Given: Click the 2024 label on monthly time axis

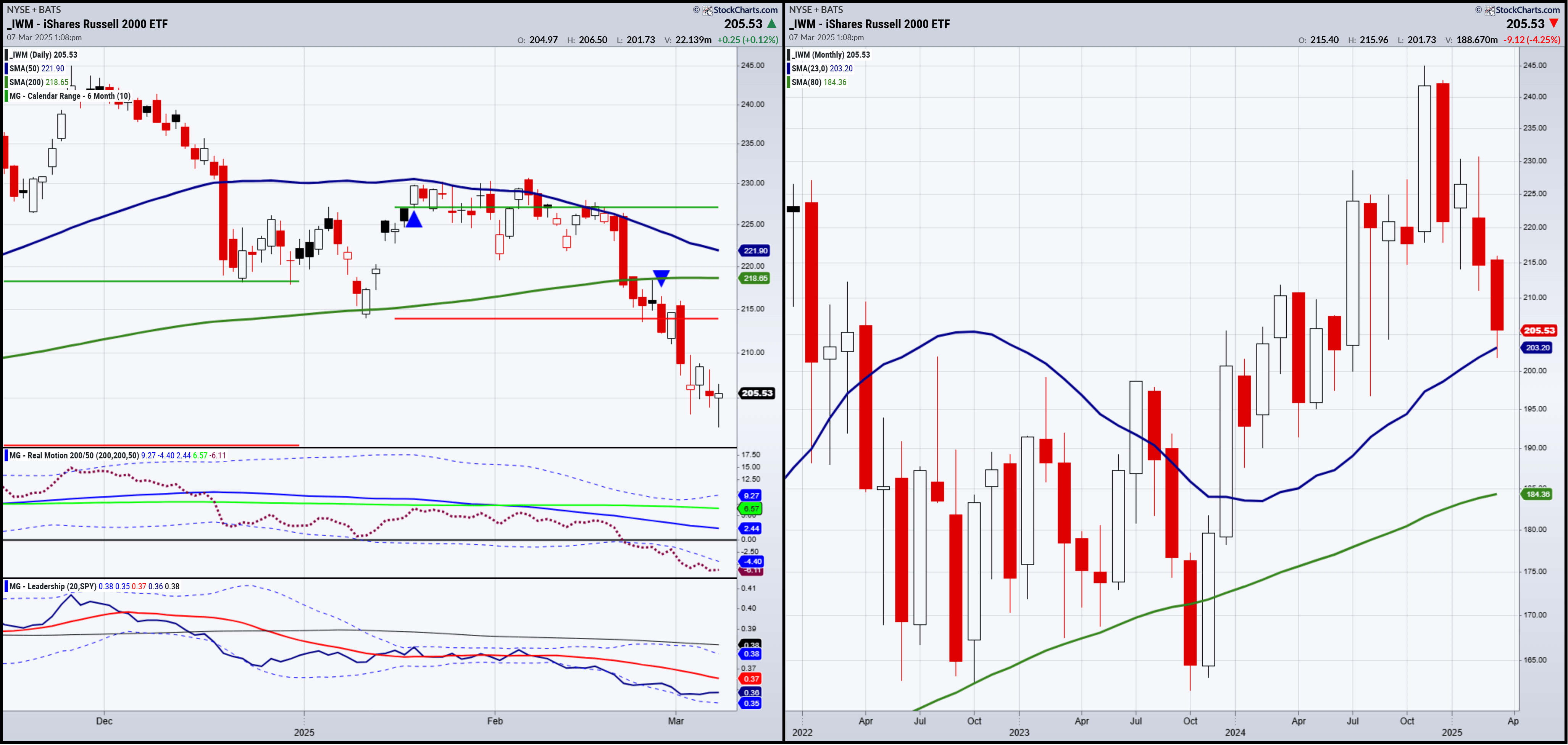Looking at the screenshot, I should tap(1235, 732).
